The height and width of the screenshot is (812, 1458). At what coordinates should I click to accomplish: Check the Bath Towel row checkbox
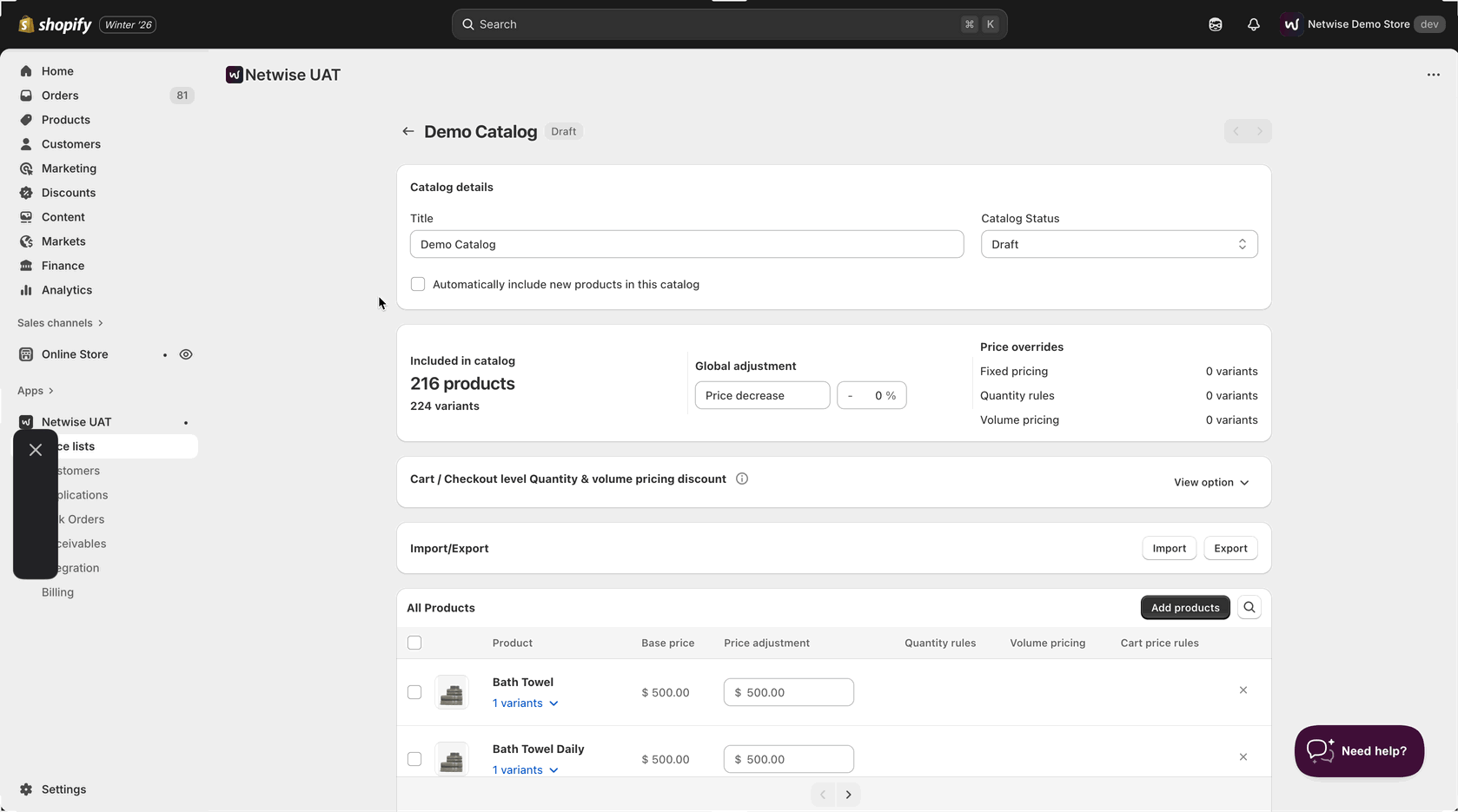pos(414,692)
